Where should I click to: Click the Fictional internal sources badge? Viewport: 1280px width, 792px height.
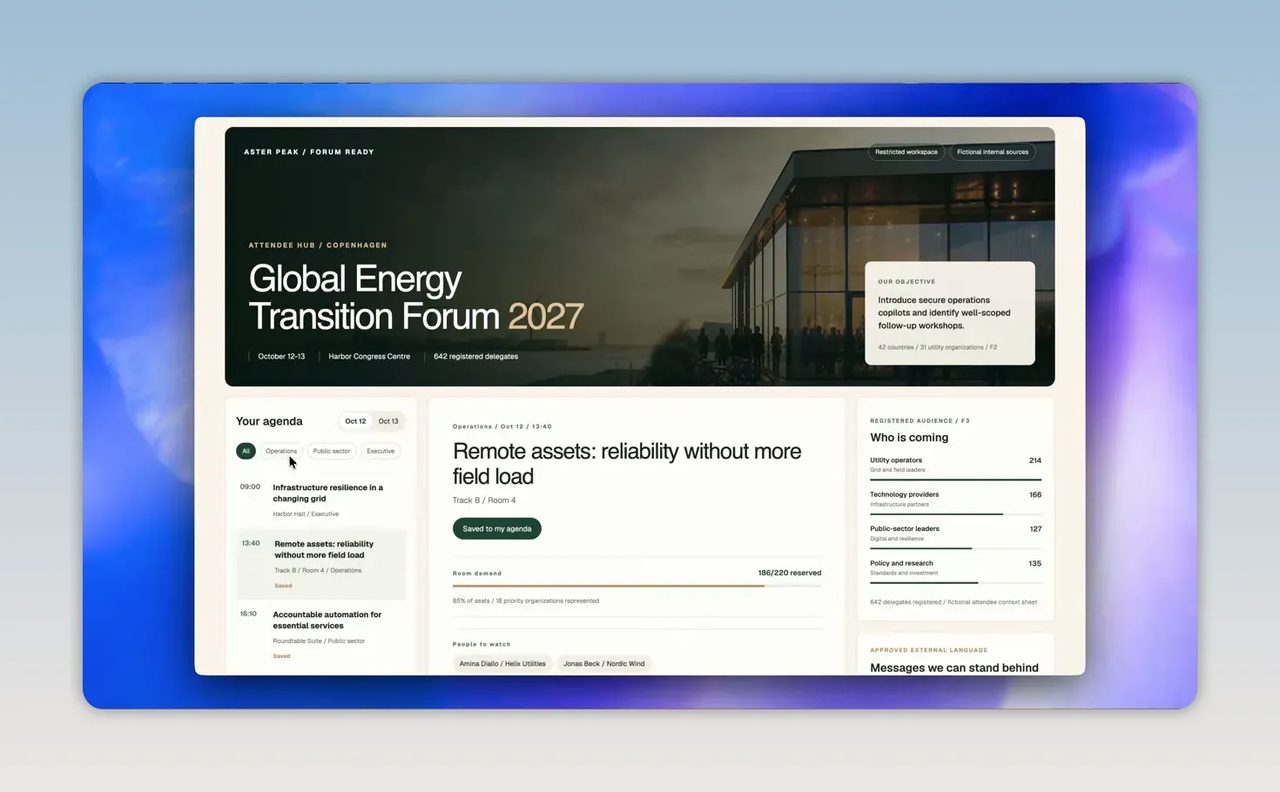pos(992,152)
